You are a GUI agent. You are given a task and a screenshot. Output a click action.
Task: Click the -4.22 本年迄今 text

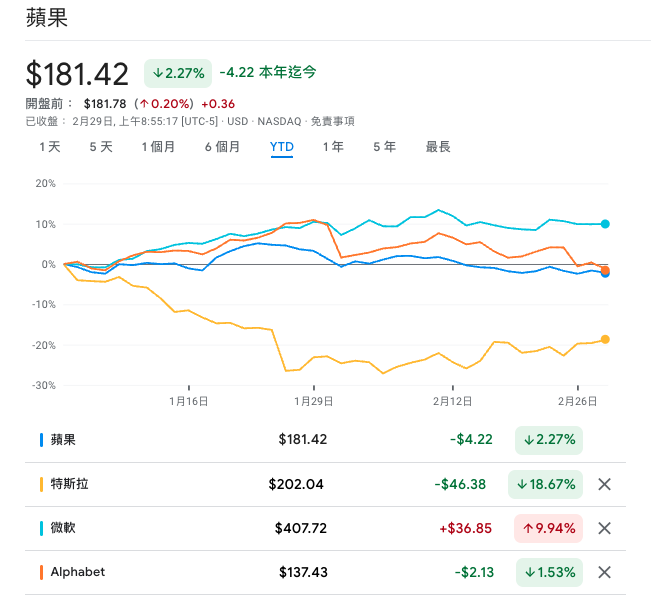[268, 72]
